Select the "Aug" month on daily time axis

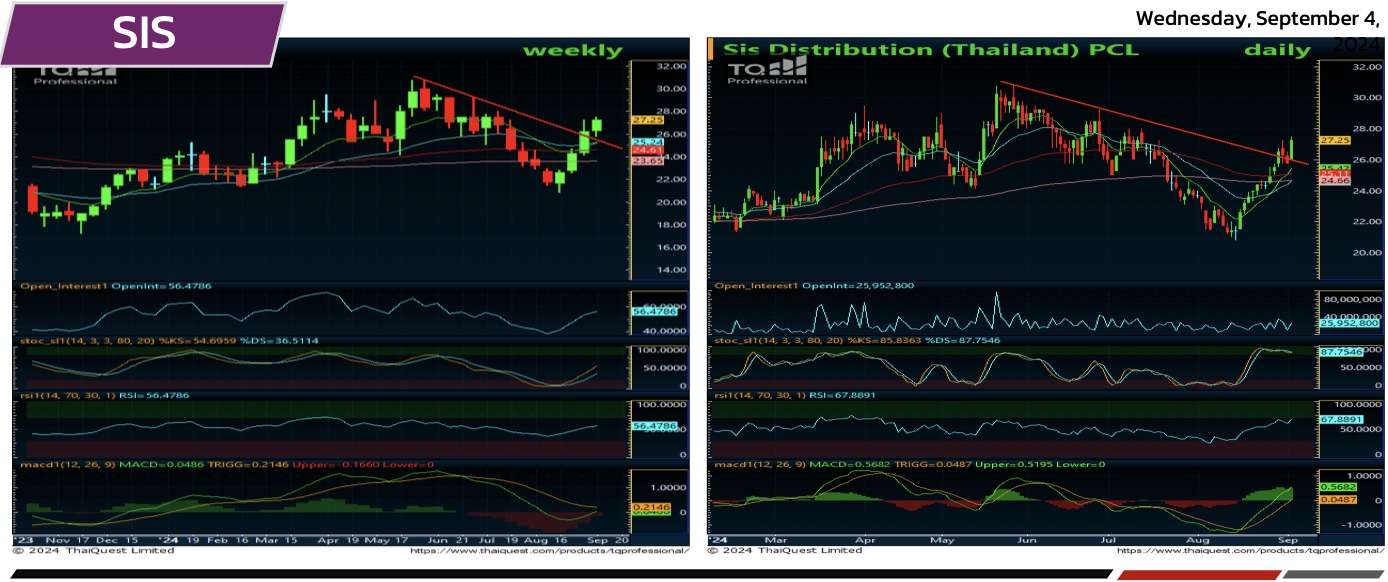(1197, 540)
